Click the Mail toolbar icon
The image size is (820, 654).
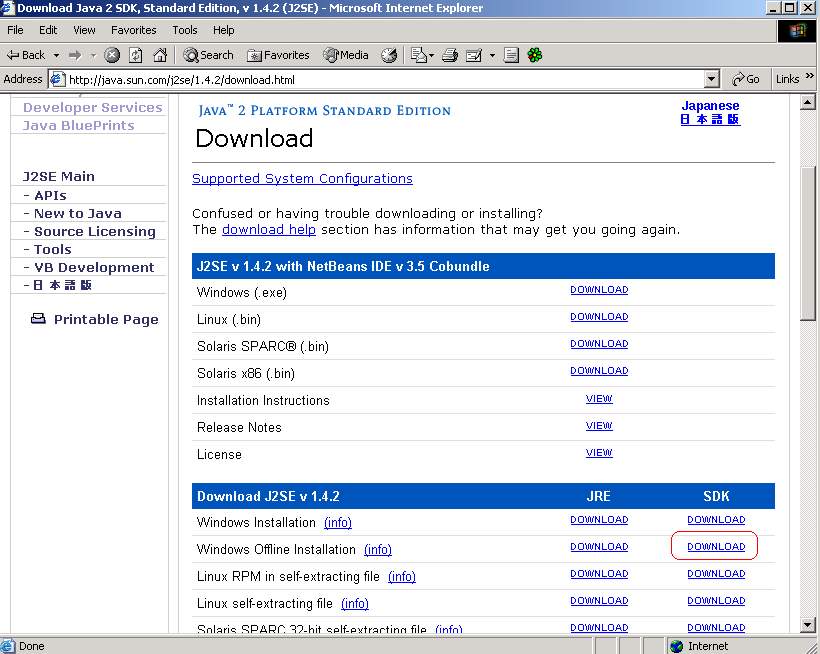coord(418,55)
